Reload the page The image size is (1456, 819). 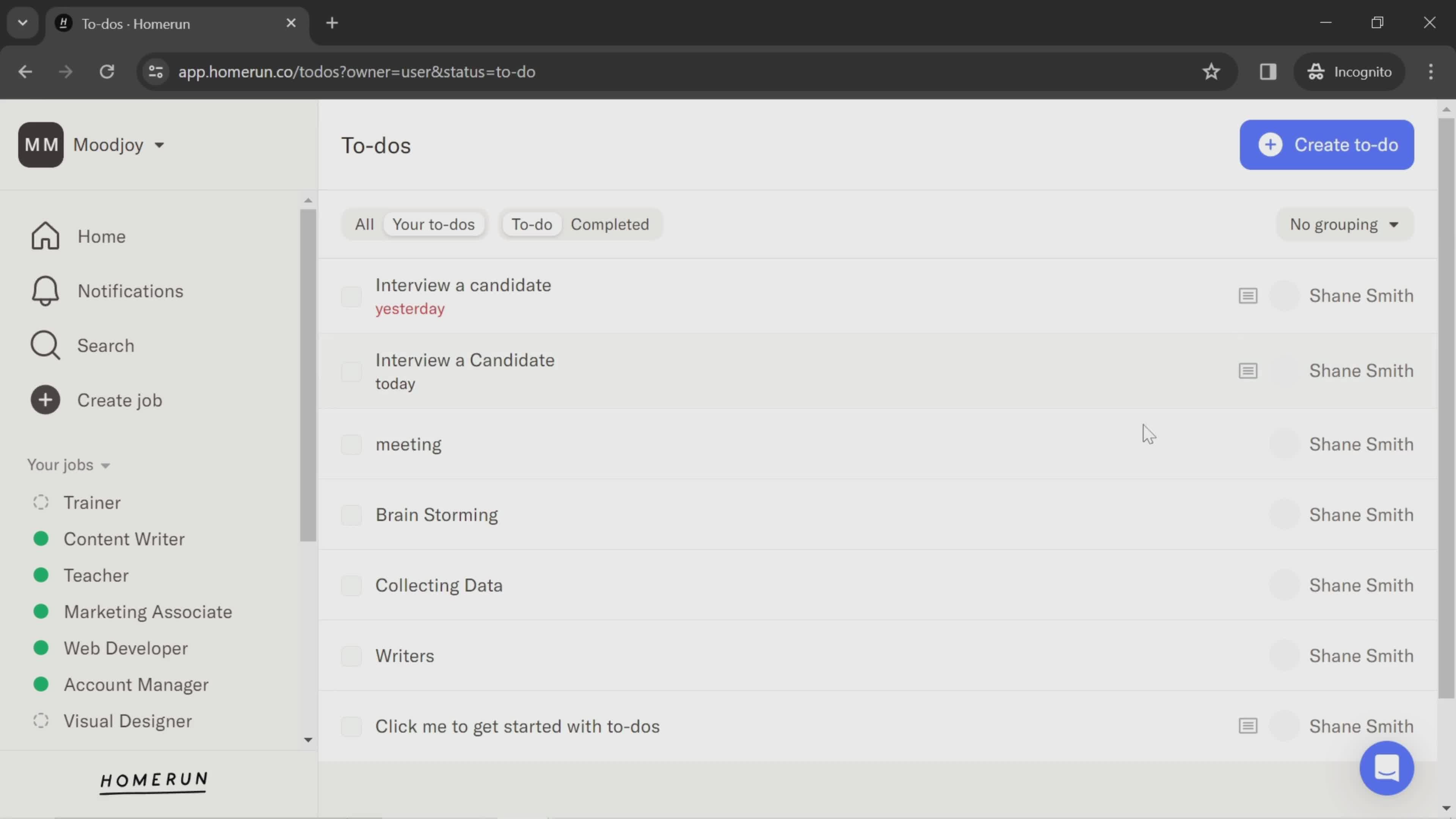point(107,72)
